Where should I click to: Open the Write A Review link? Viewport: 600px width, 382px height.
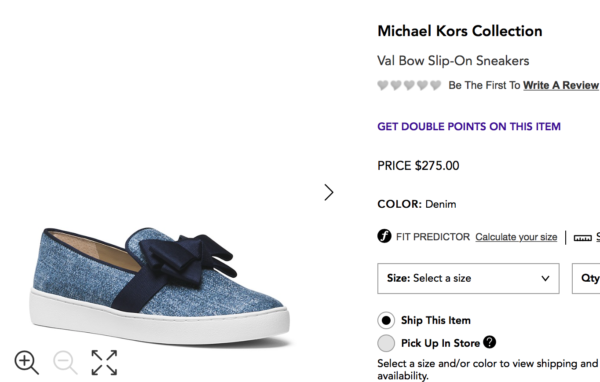[x=561, y=85]
